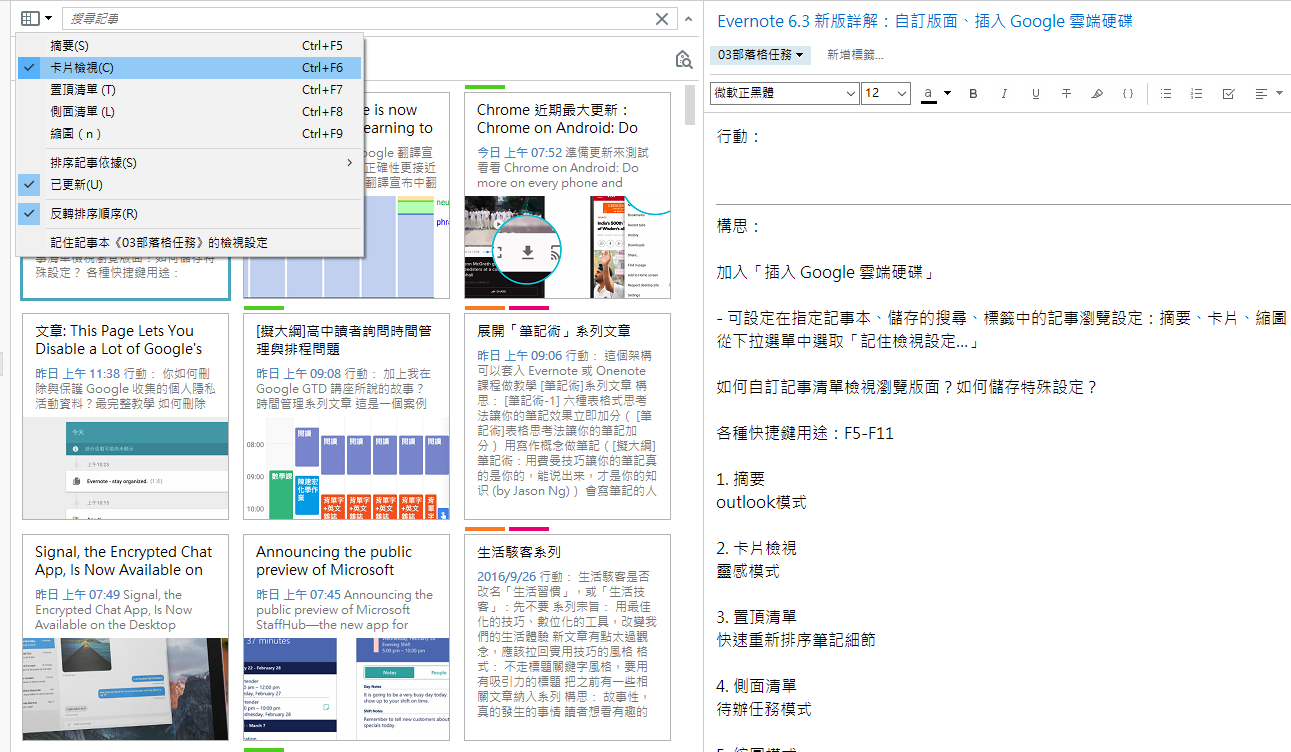The image size is (1291, 752).
Task: Open the 生活駭客系列 note card
Action: pyautogui.click(x=567, y=637)
